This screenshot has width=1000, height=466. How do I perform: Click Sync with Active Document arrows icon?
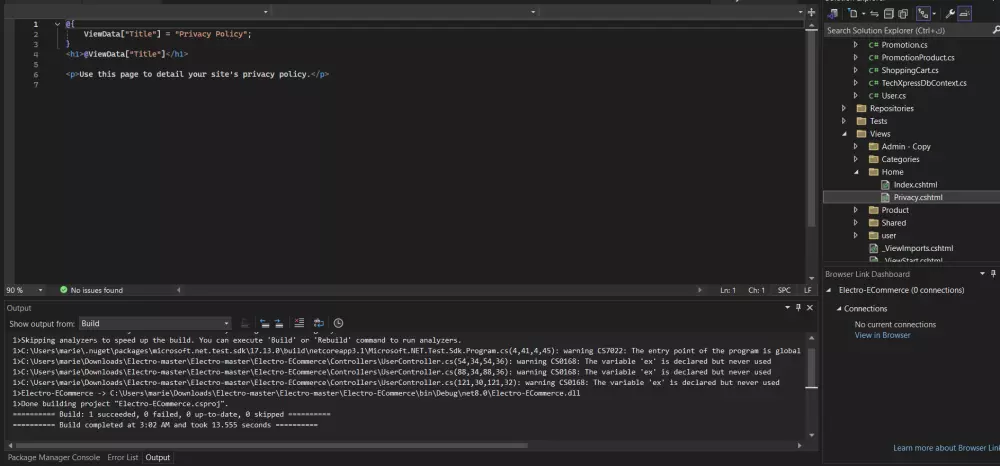(x=874, y=13)
